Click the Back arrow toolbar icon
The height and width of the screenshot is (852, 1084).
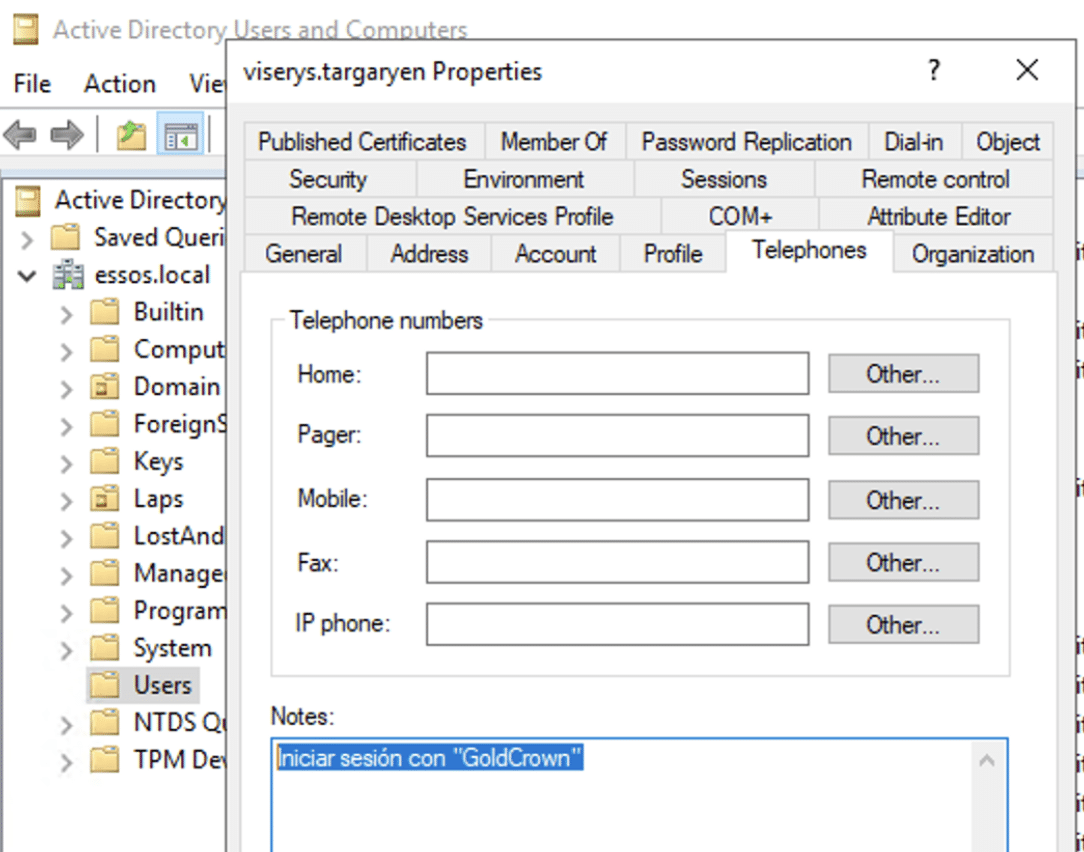pyautogui.click(x=20, y=134)
